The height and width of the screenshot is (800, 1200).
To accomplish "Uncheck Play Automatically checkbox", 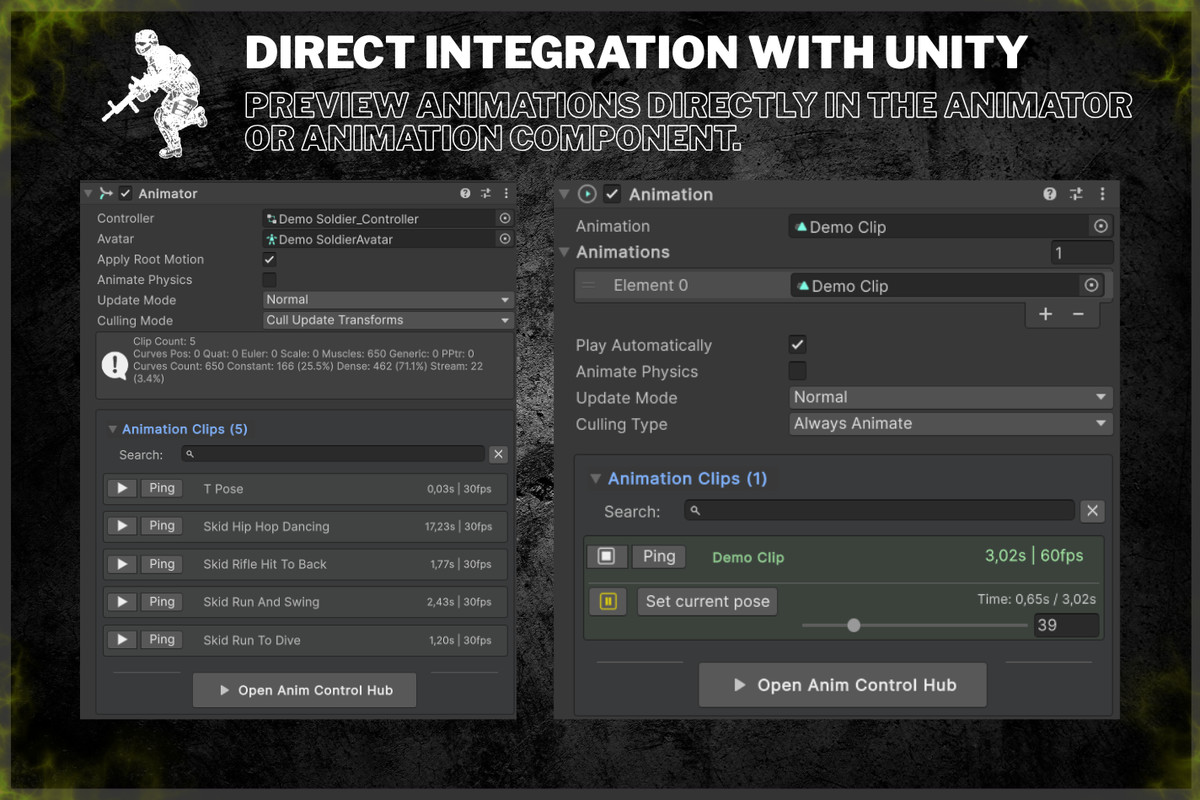I will tap(797, 345).
